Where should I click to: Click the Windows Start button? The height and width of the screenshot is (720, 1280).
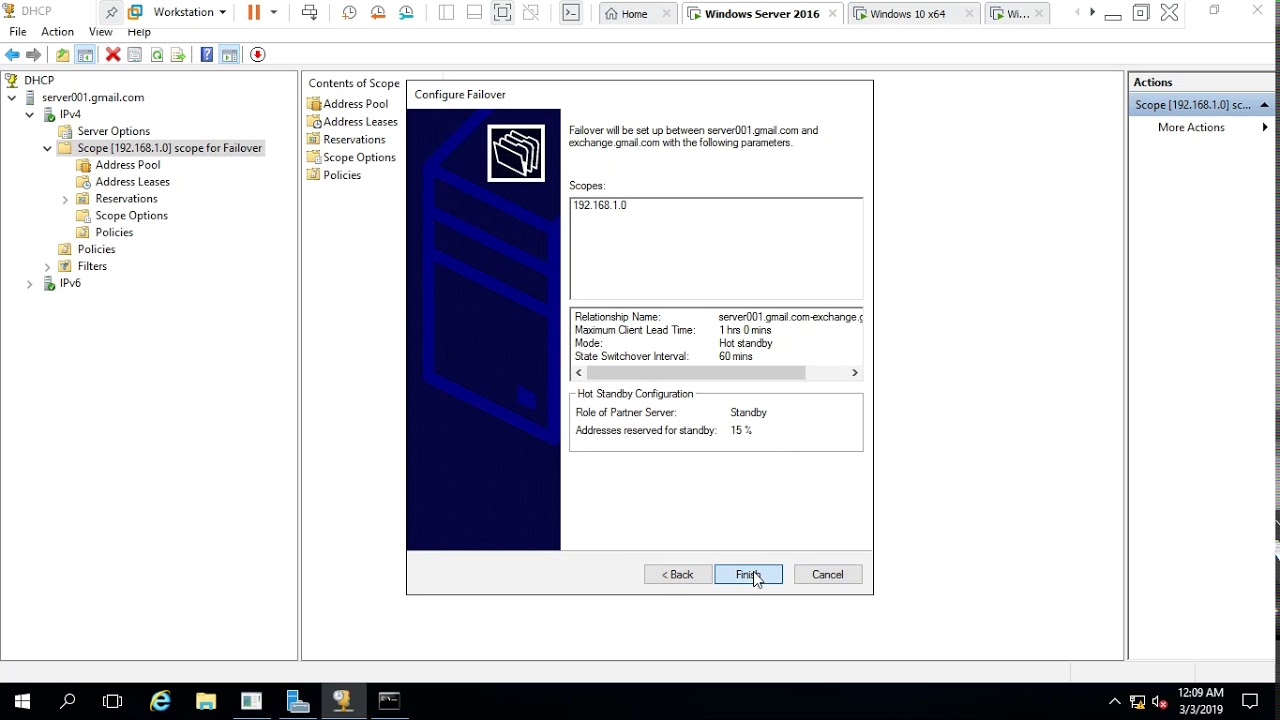click(22, 701)
